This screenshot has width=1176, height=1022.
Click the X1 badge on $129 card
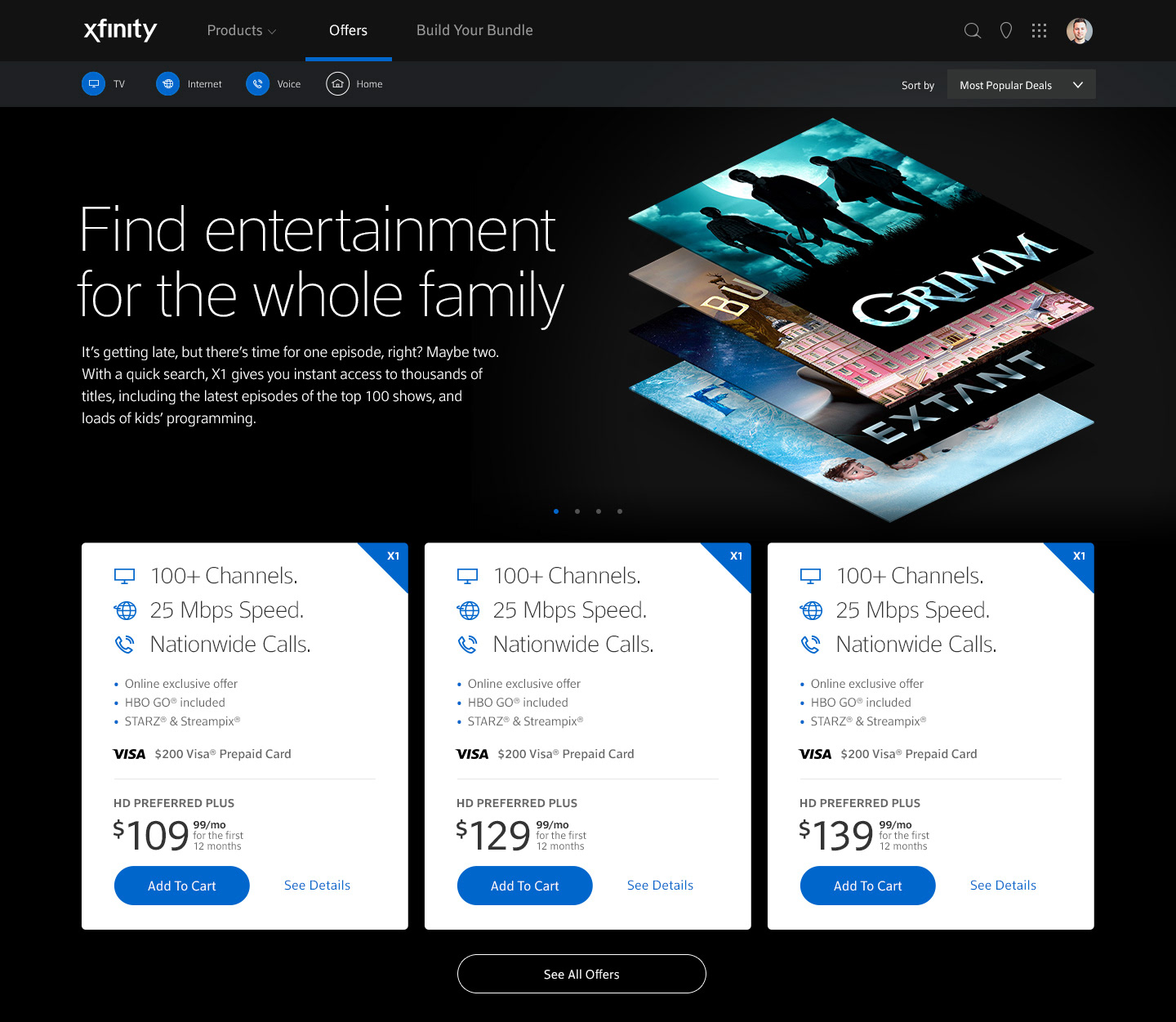pos(736,556)
